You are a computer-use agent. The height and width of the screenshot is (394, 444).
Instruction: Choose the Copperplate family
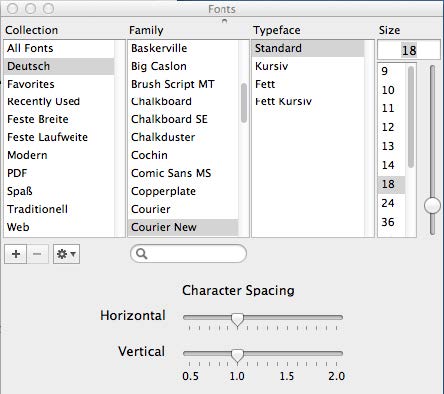(183, 191)
